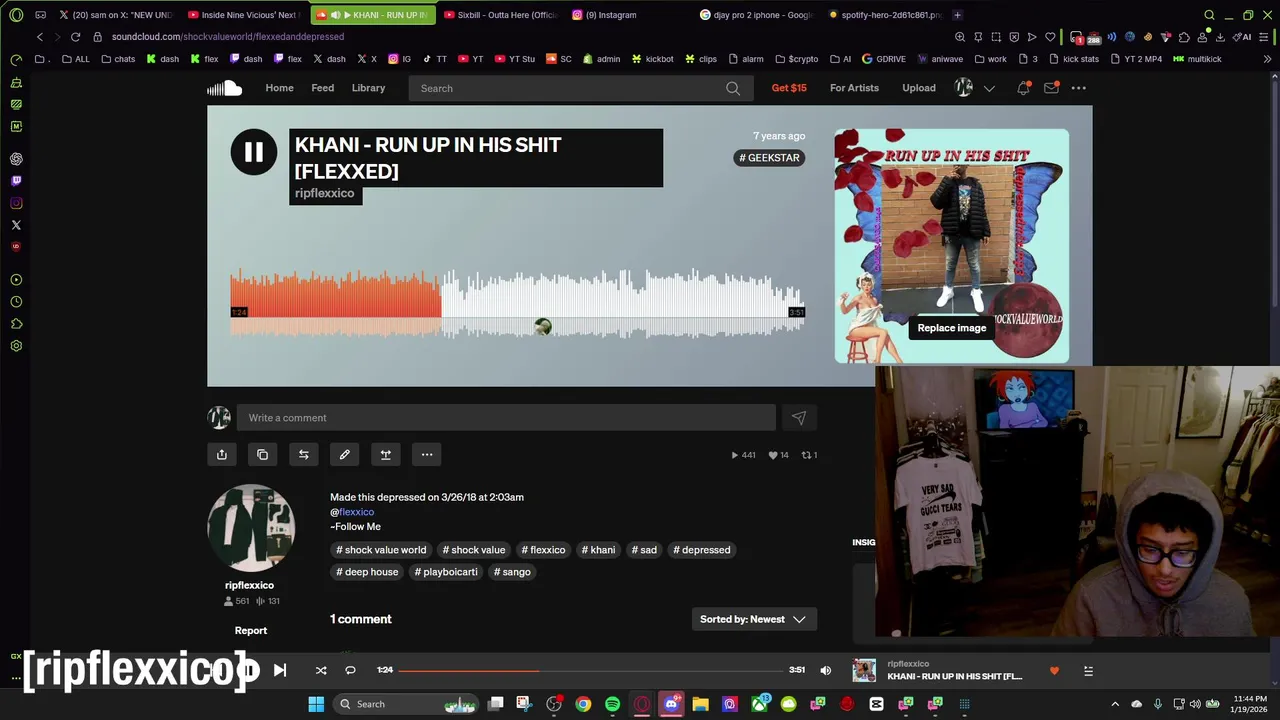This screenshot has width=1280, height=720.
Task: Click the Report link
Action: 251,631
